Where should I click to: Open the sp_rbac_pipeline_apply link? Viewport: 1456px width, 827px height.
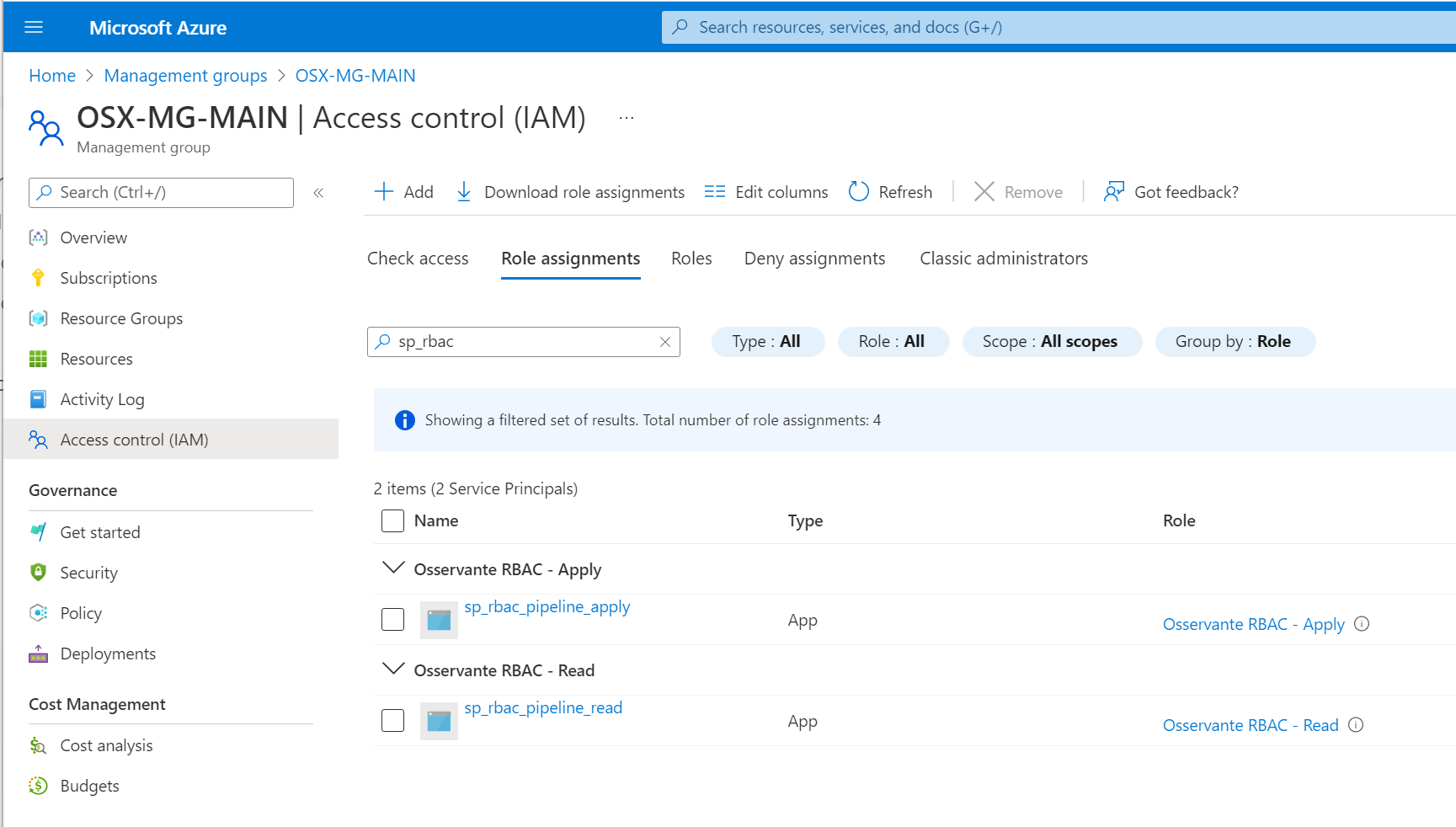[x=547, y=607]
